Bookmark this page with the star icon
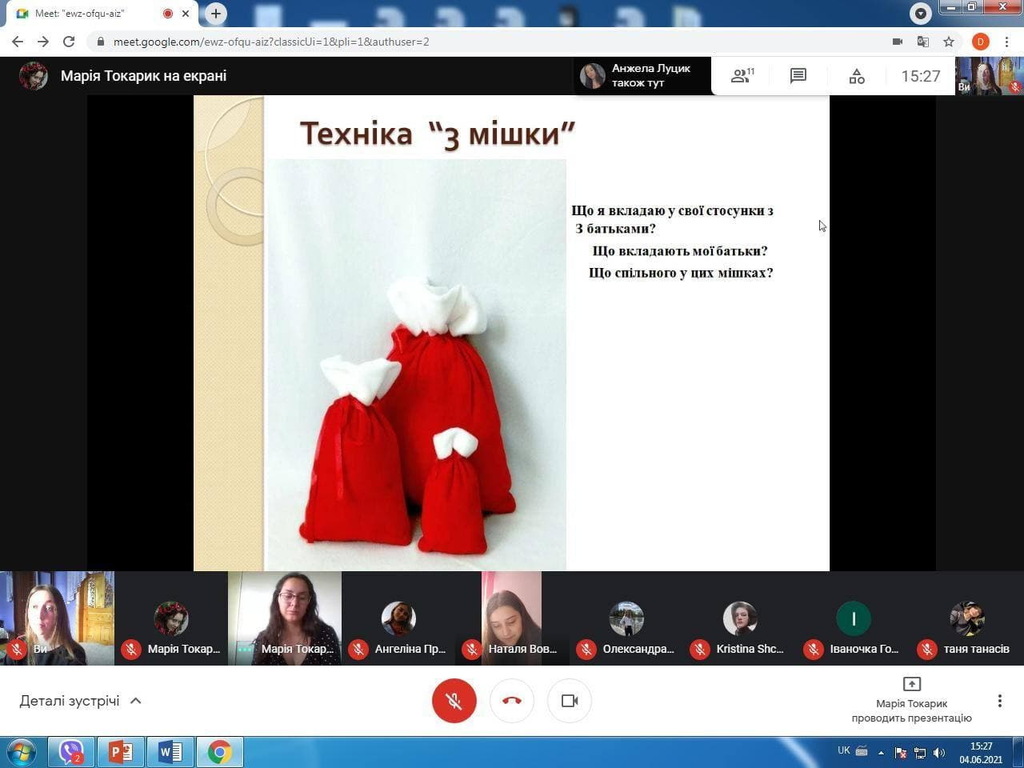This screenshot has width=1024, height=768. tap(949, 42)
